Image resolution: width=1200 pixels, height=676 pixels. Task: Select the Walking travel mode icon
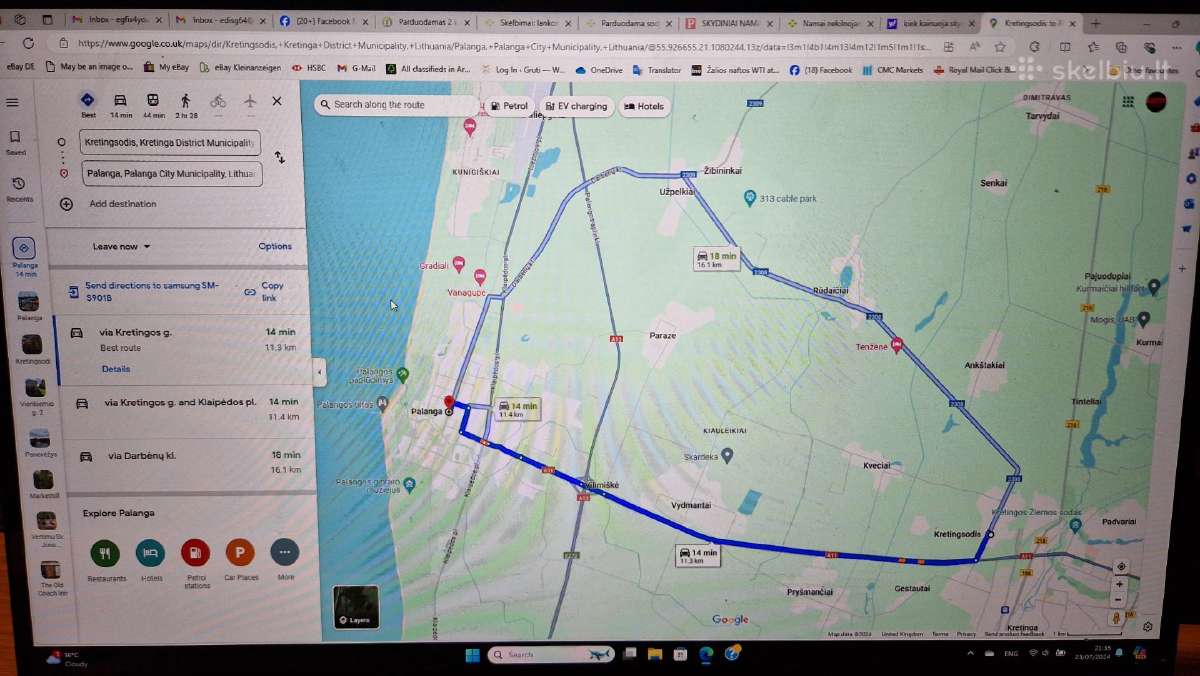click(185, 104)
